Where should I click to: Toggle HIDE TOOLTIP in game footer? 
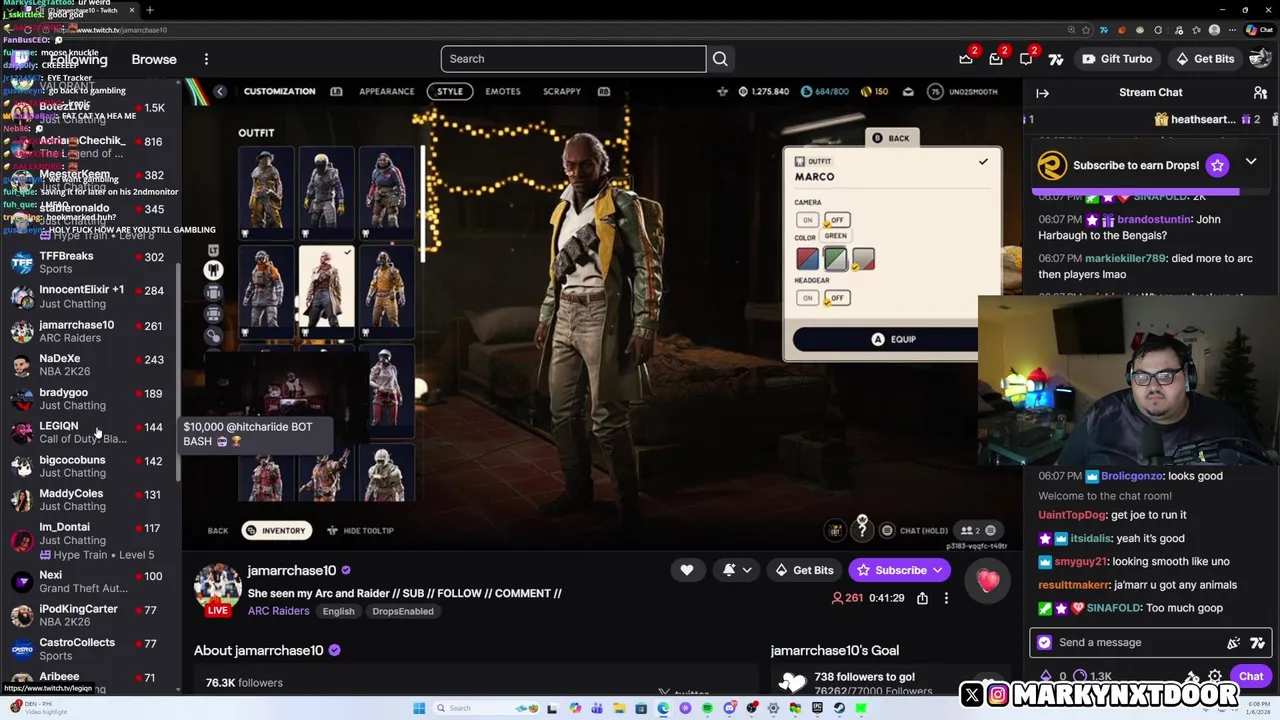point(361,531)
